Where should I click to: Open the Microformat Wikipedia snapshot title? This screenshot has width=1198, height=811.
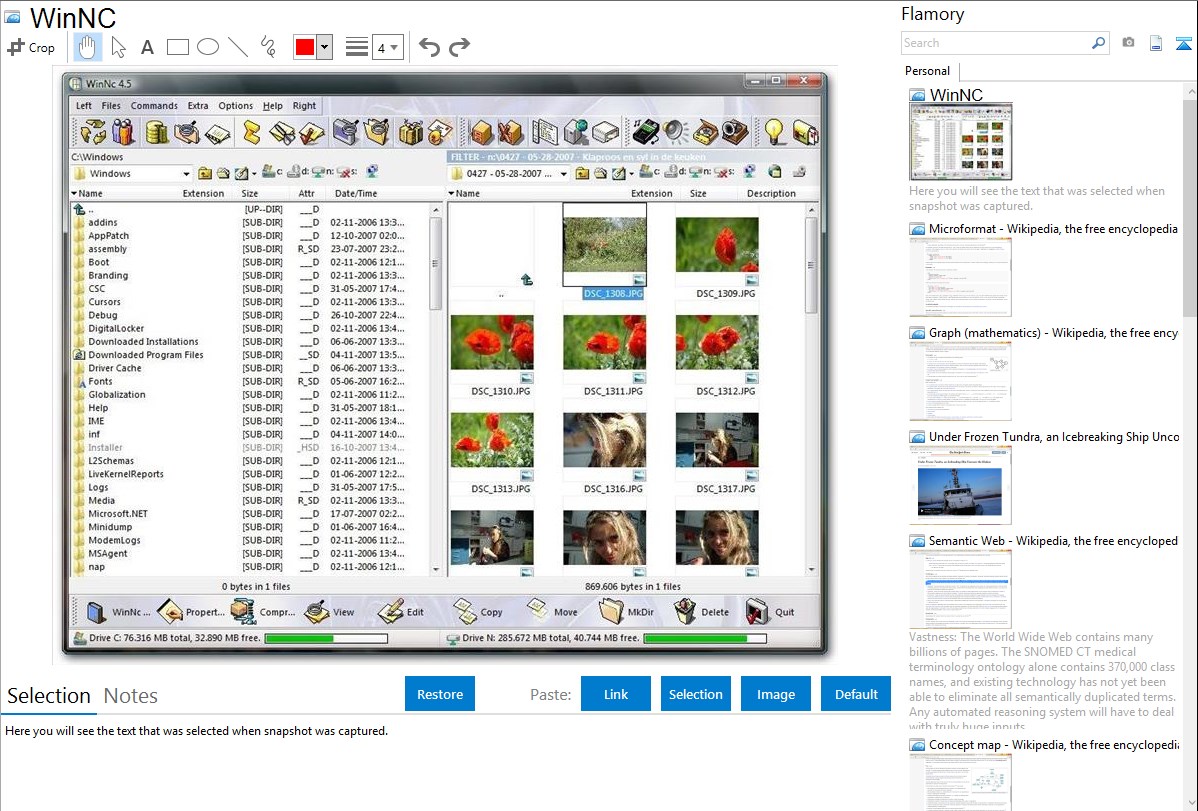(1053, 229)
